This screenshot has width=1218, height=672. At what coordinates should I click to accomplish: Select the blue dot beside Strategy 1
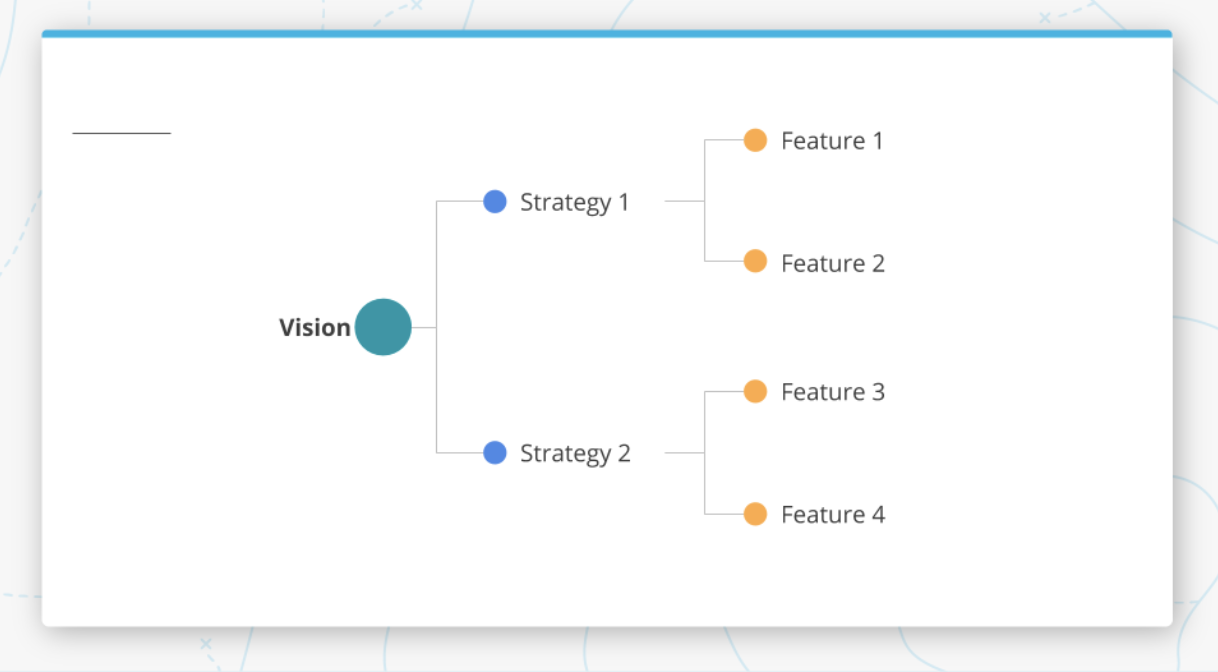495,202
